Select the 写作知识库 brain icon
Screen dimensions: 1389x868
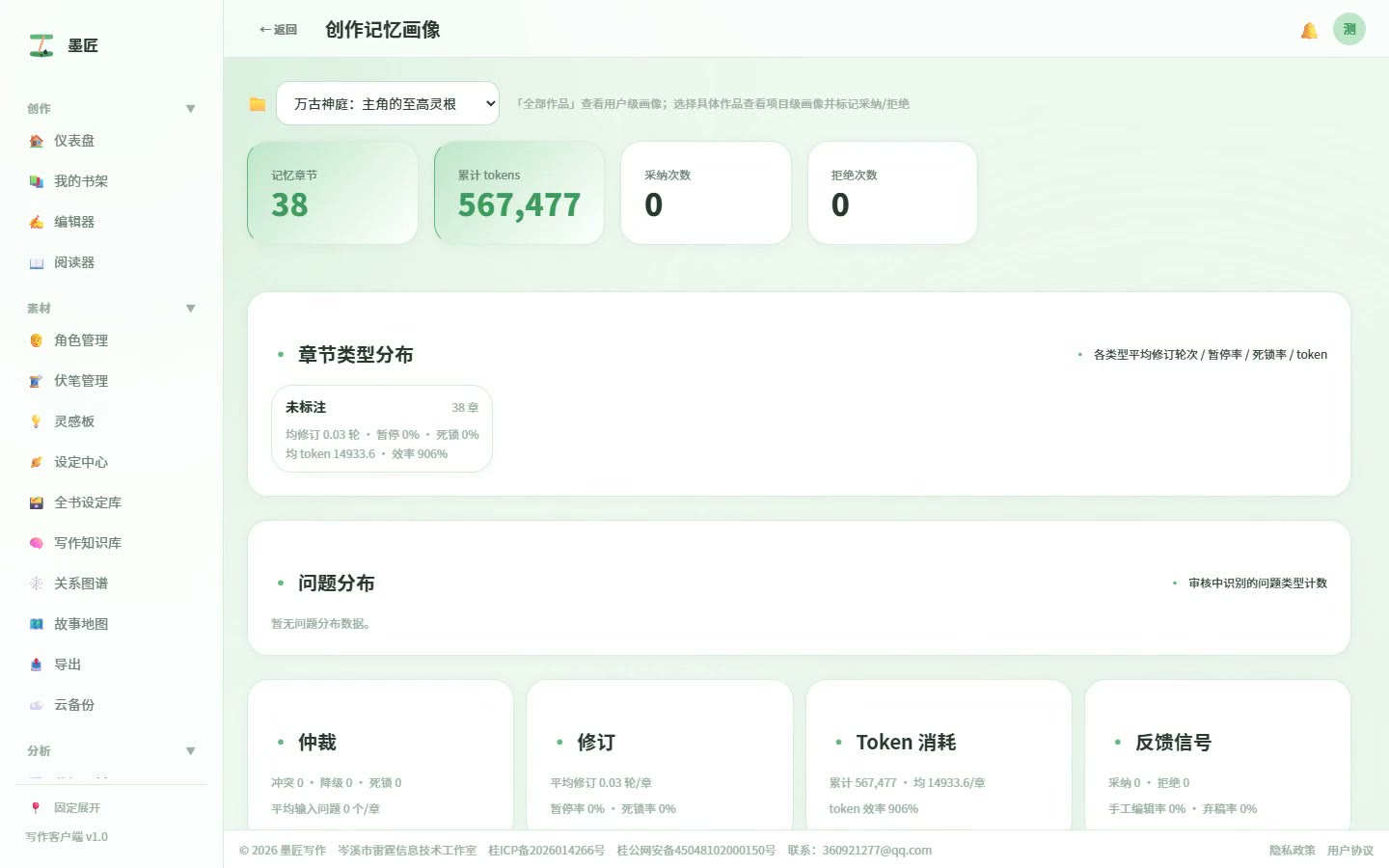[36, 543]
